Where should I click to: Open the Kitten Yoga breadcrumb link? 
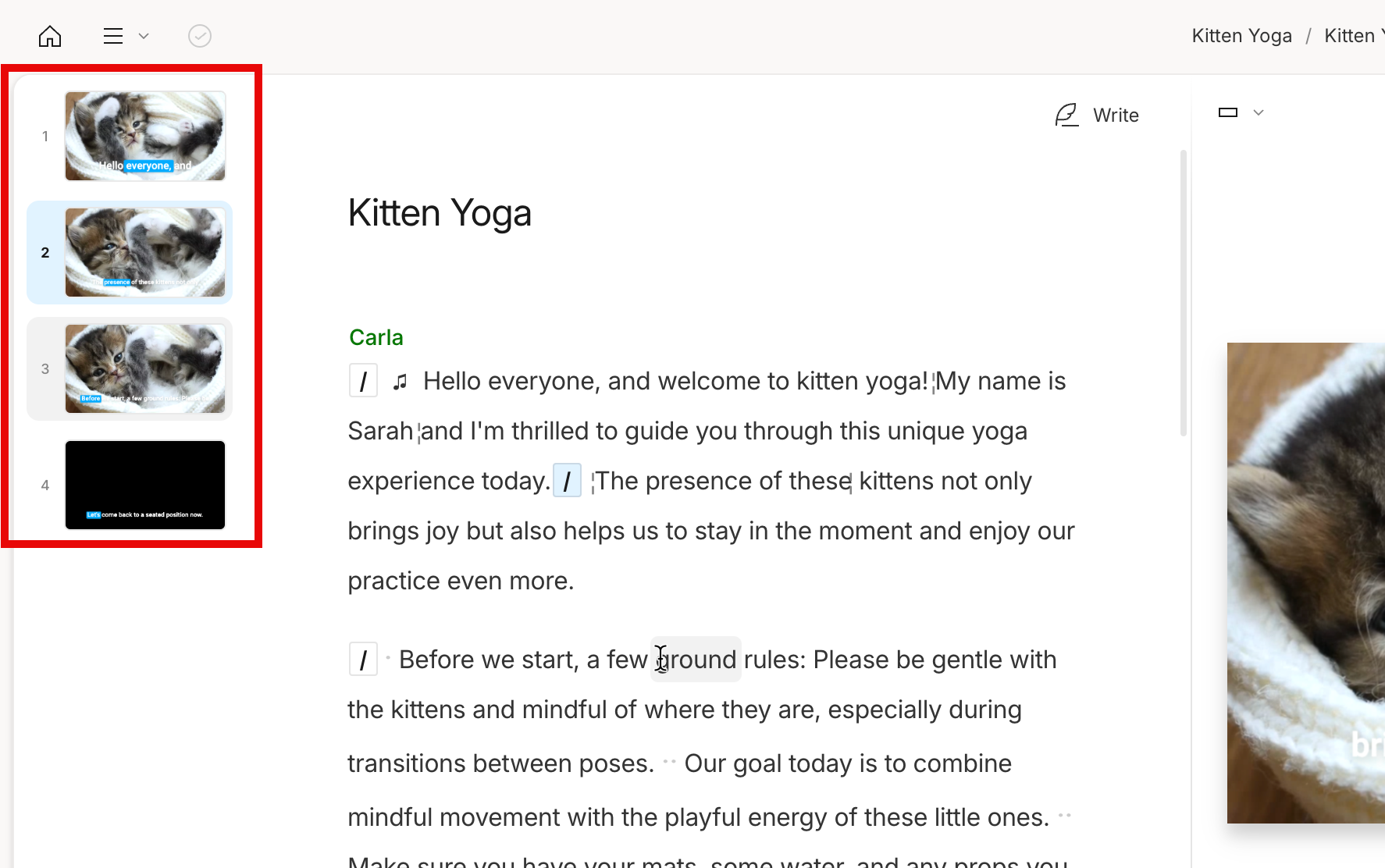tap(1241, 36)
